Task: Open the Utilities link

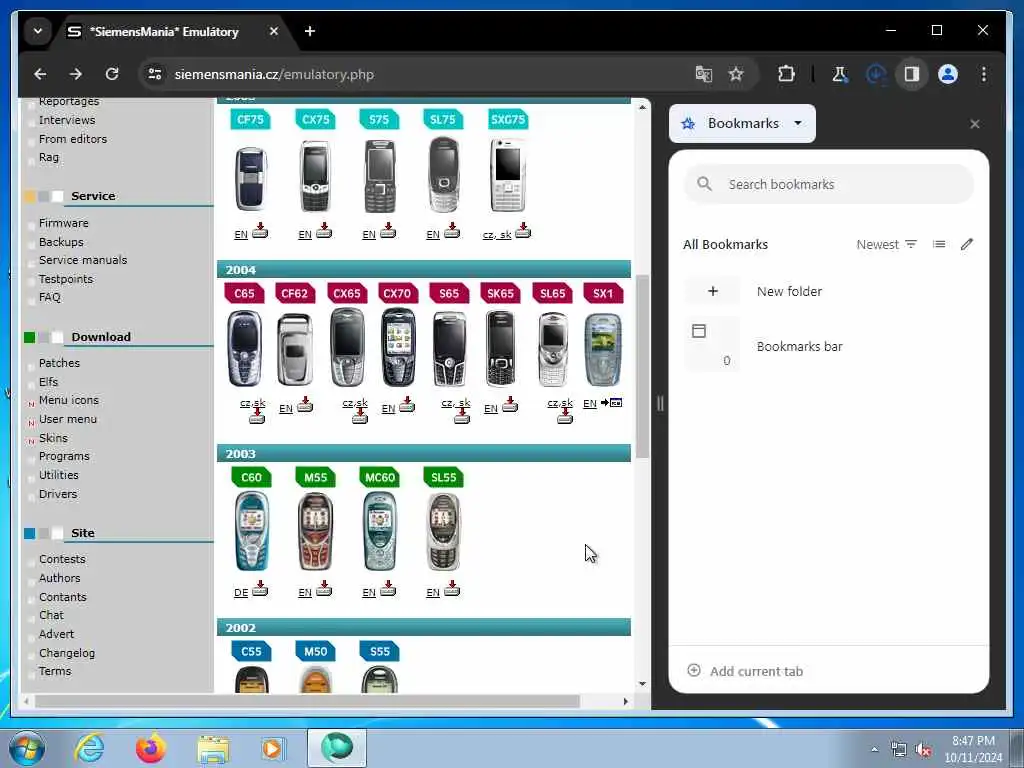Action: pos(58,475)
